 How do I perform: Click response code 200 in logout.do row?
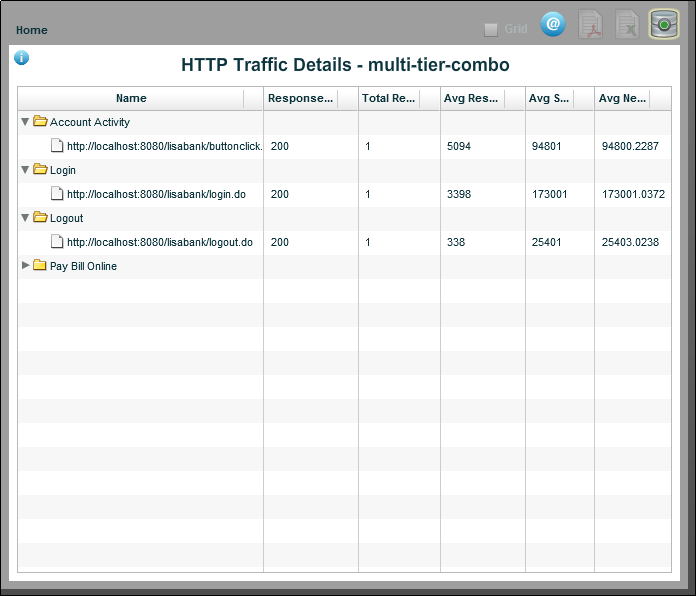point(280,242)
